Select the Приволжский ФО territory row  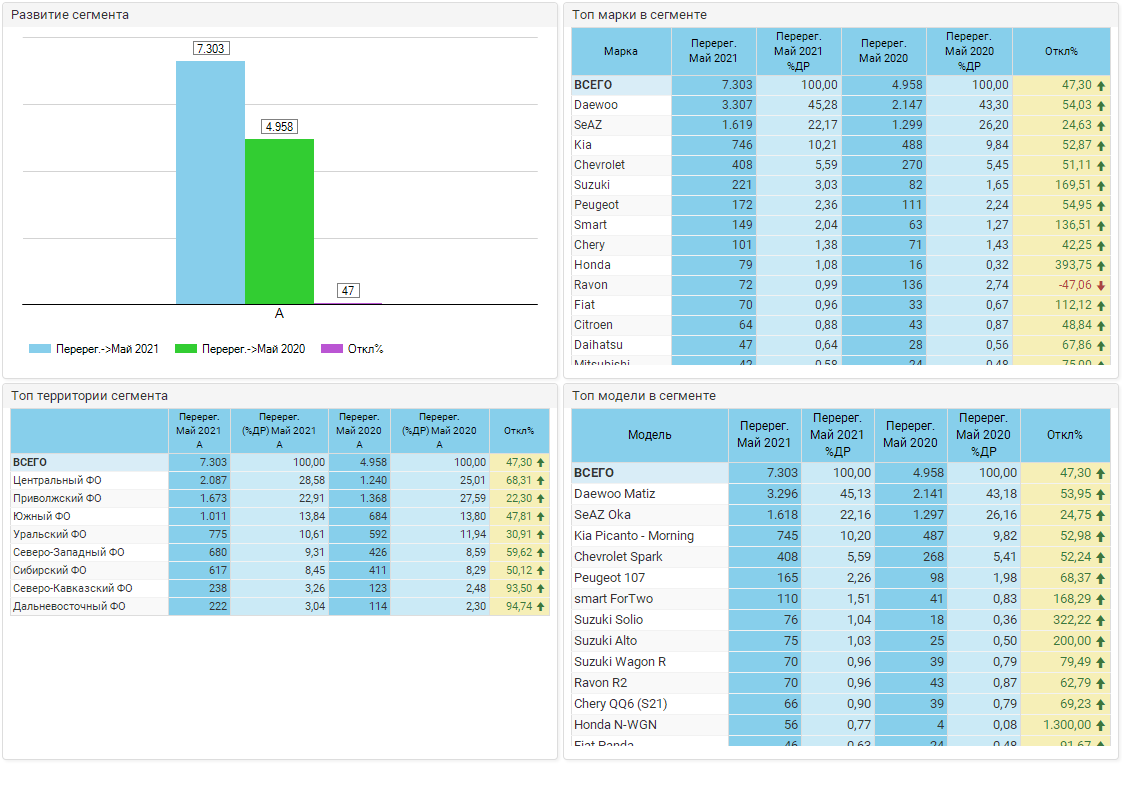click(56, 498)
